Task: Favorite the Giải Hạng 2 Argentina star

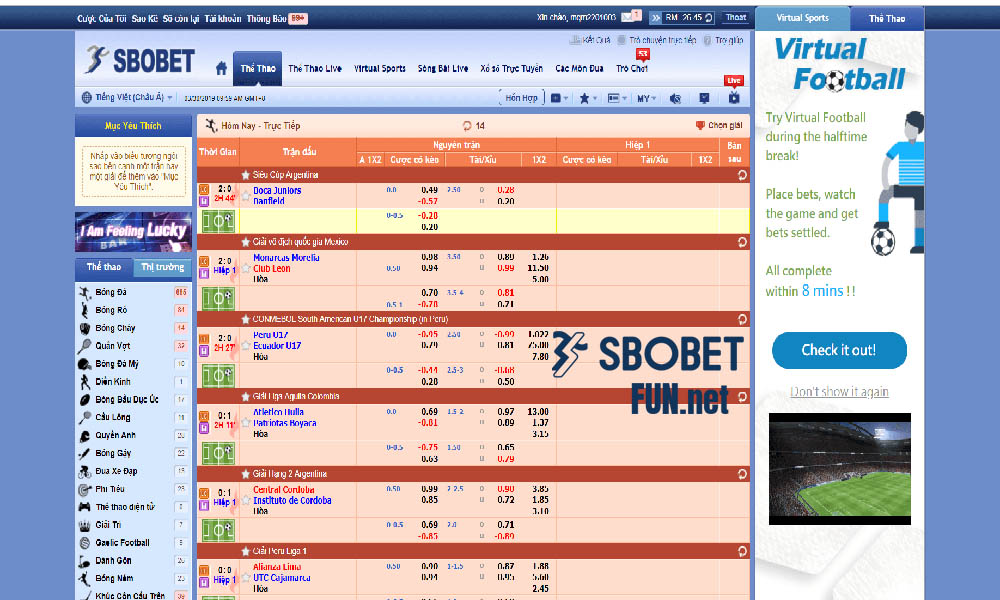Action: coord(245,474)
